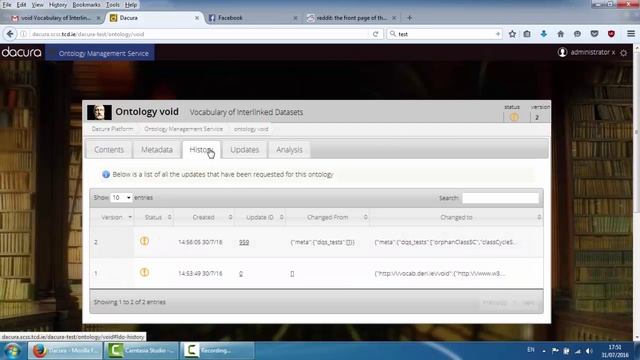Open the Recording taskbar item
This screenshot has height=360, width=640.
point(217,351)
